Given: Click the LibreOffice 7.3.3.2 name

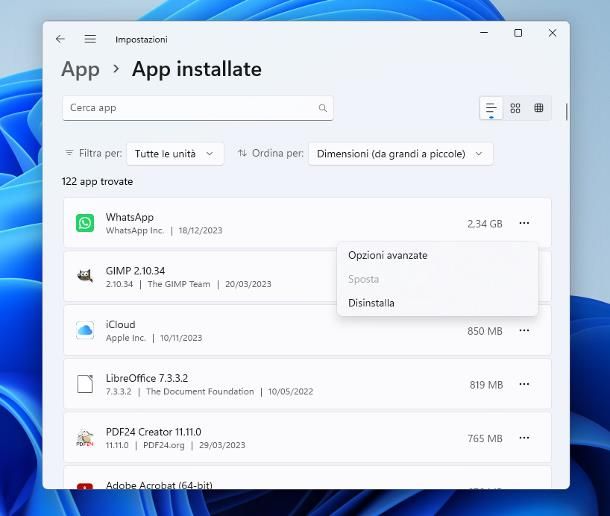Looking at the screenshot, I should (x=147, y=378).
